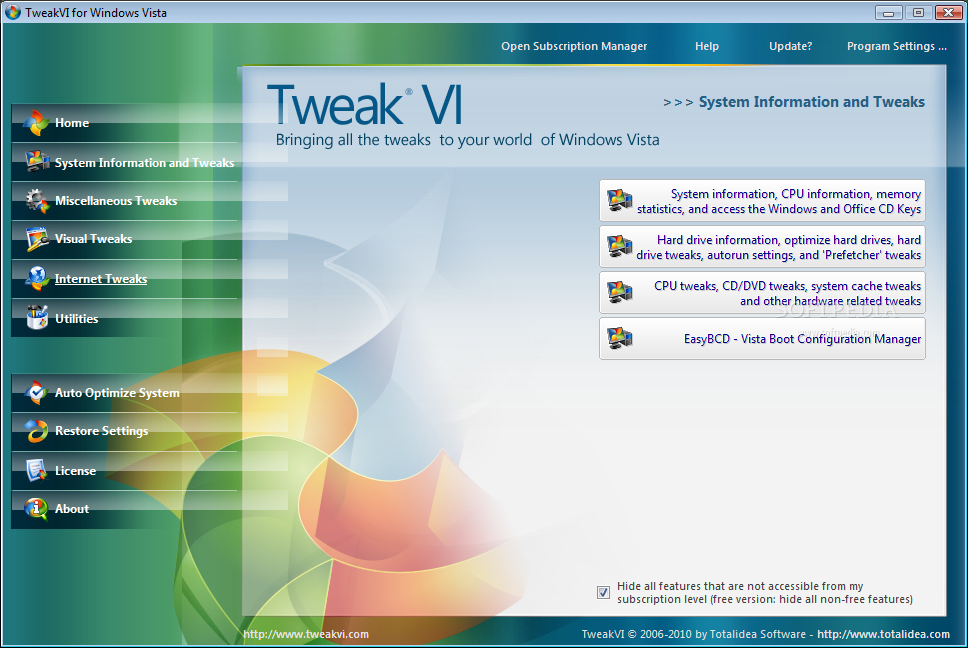Click the computer icon beside System information button
The height and width of the screenshot is (648, 968).
click(619, 201)
